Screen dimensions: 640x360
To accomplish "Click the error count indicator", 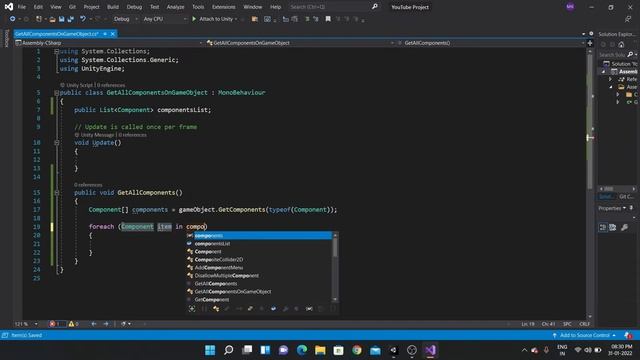I will point(56,324).
